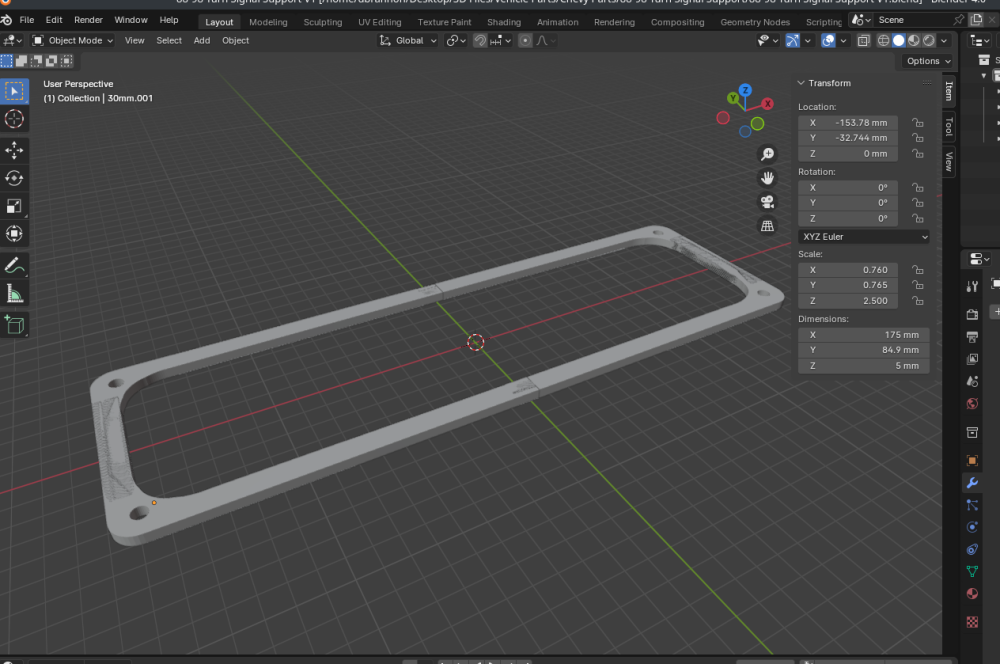This screenshot has width=1000, height=664.
Task: Open the viewport Object menu
Action: (x=235, y=41)
